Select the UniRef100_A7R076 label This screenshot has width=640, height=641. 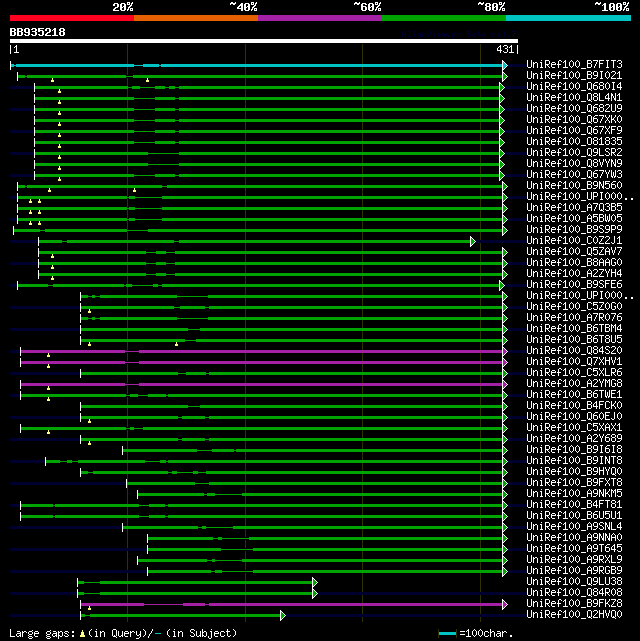click(574, 317)
